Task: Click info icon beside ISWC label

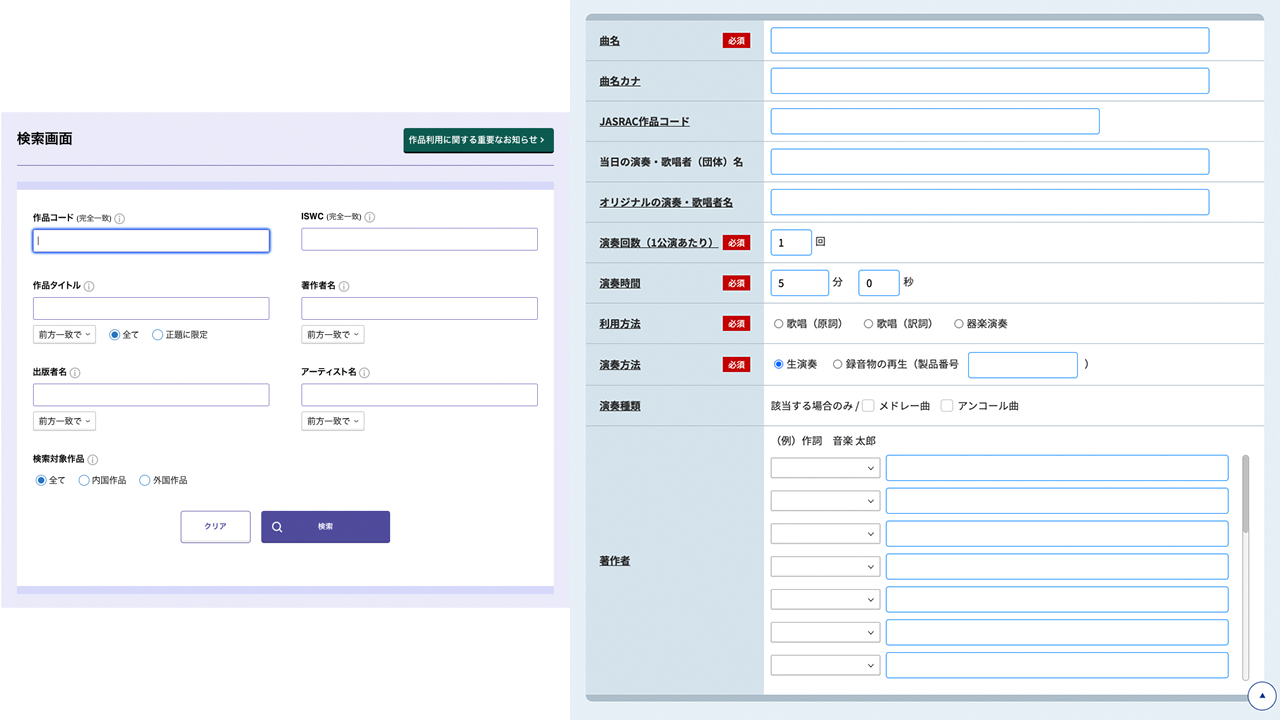Action: coord(370,217)
